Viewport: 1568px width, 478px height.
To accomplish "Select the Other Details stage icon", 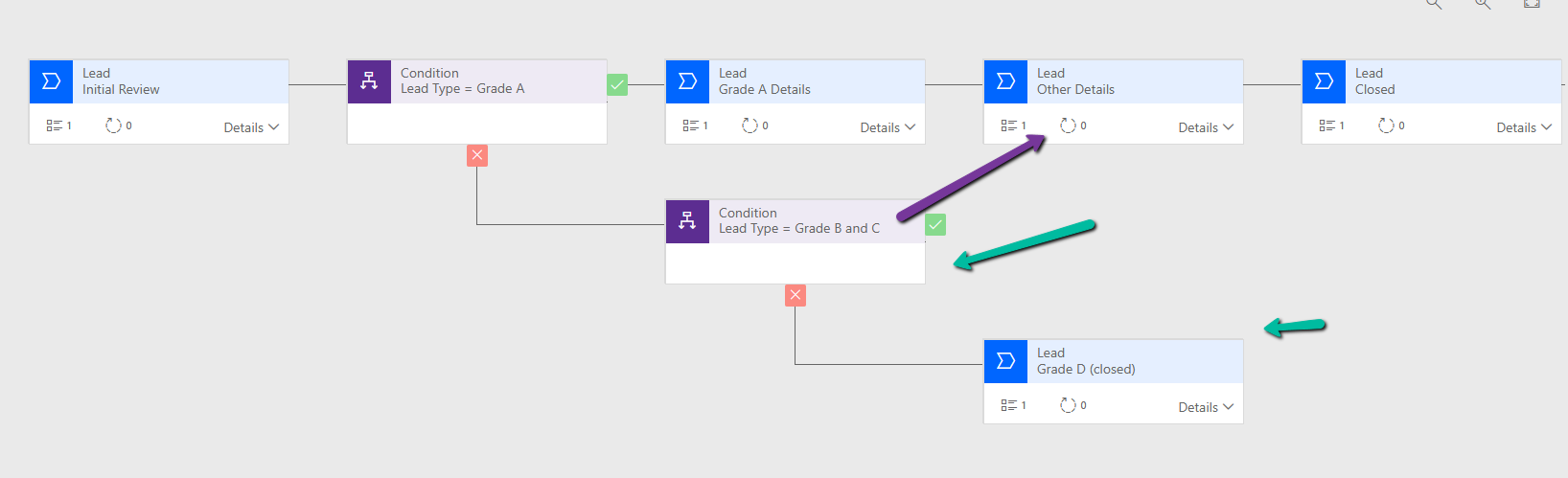I will pos(1005,81).
